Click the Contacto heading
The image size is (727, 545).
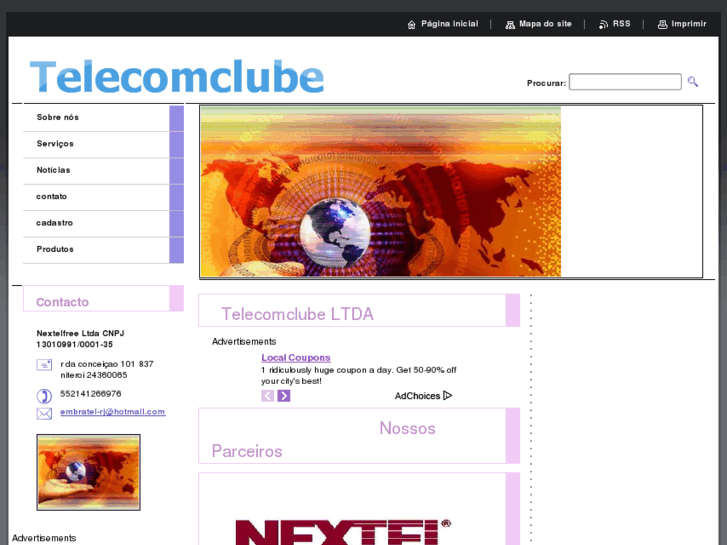63,302
